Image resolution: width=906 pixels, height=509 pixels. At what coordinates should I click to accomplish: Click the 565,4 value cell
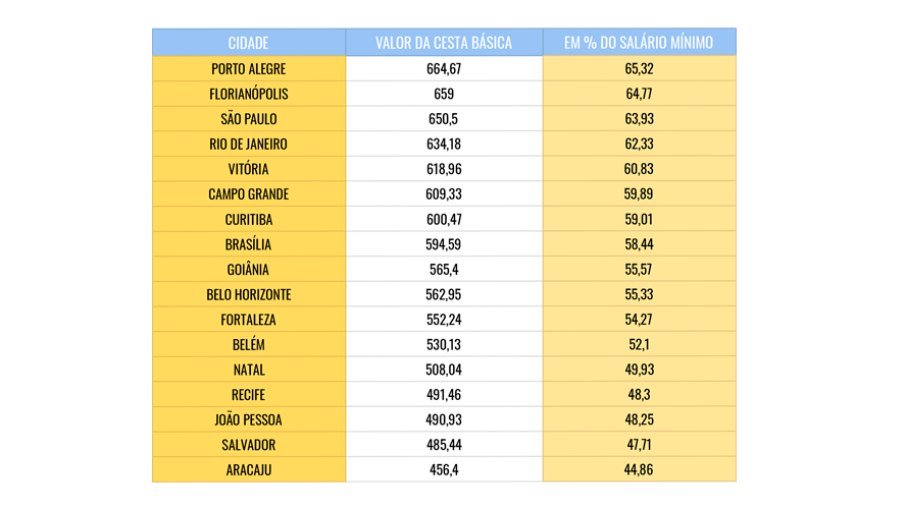(x=443, y=269)
